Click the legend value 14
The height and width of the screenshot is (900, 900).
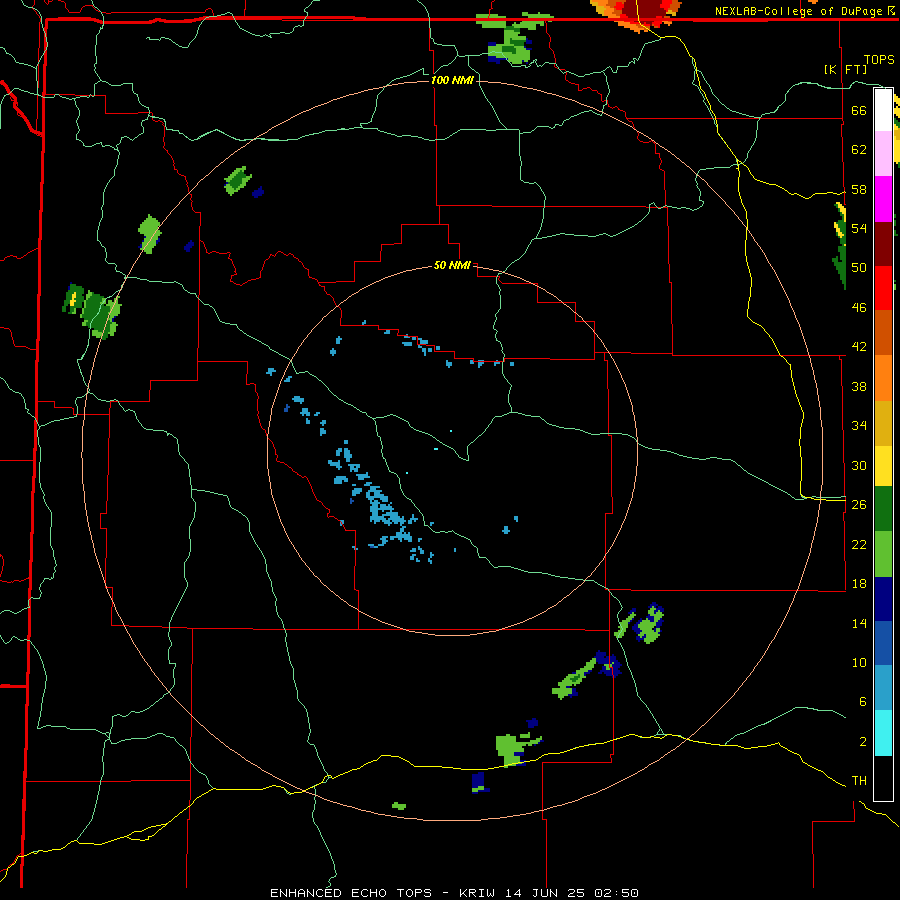(859, 623)
